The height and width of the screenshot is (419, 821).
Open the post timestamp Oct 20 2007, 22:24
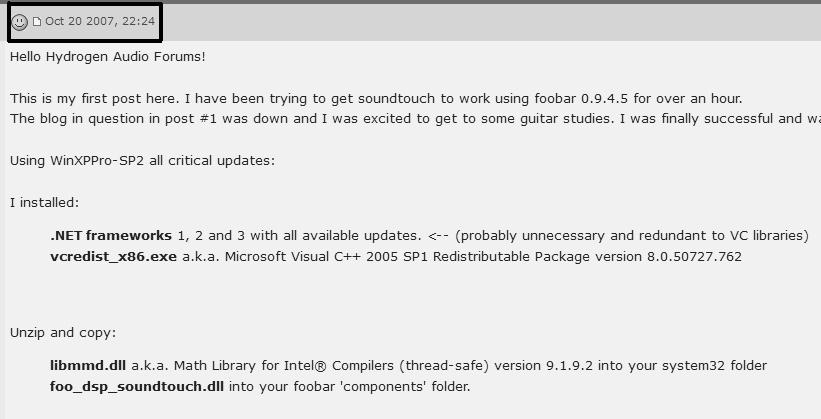pos(99,21)
